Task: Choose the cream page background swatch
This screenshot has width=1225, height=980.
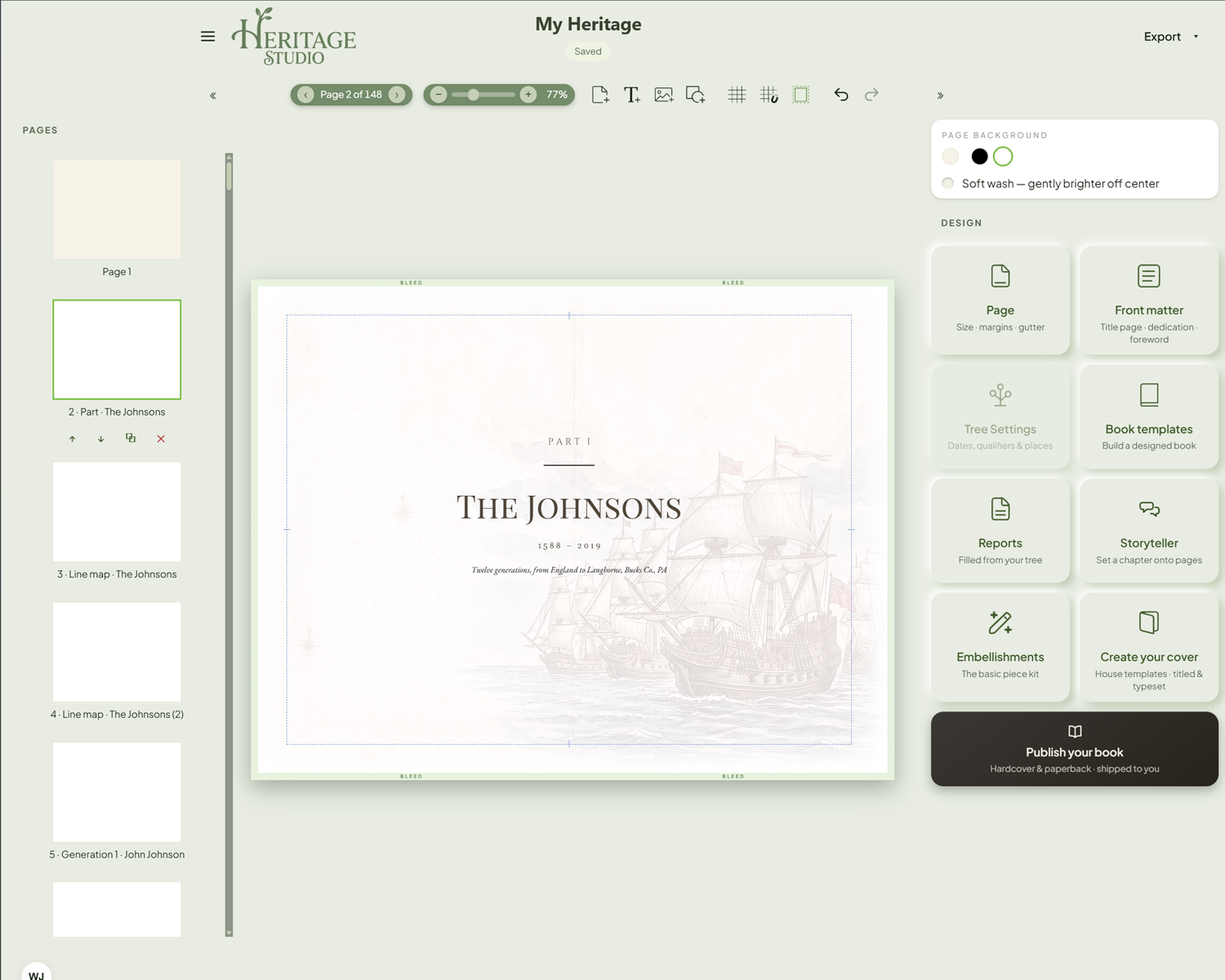Action: pos(951,157)
